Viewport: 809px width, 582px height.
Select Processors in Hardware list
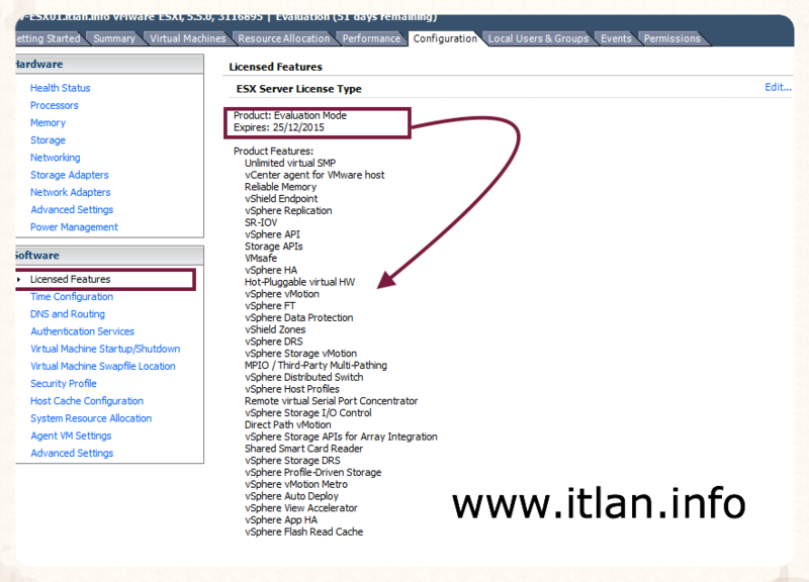(x=54, y=105)
